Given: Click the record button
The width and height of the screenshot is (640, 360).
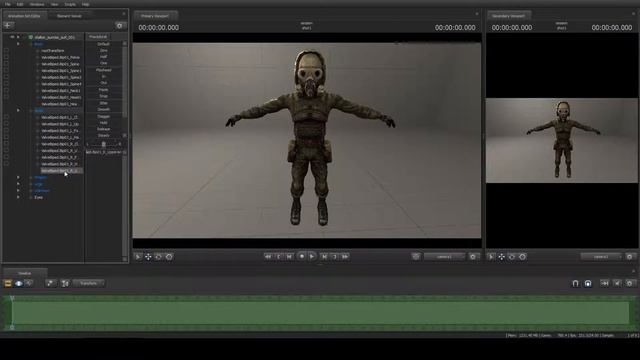Looking at the screenshot, I should coord(302,256).
